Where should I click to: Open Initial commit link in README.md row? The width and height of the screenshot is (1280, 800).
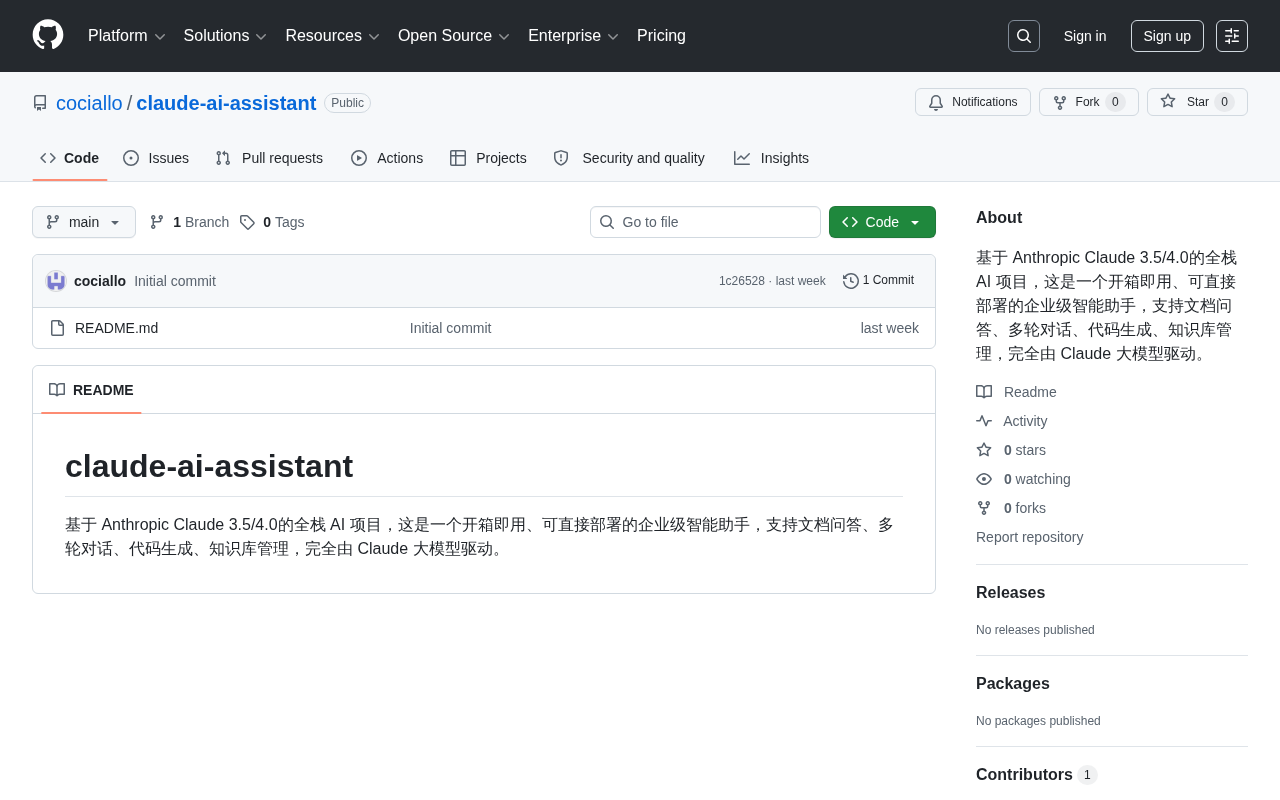point(450,328)
